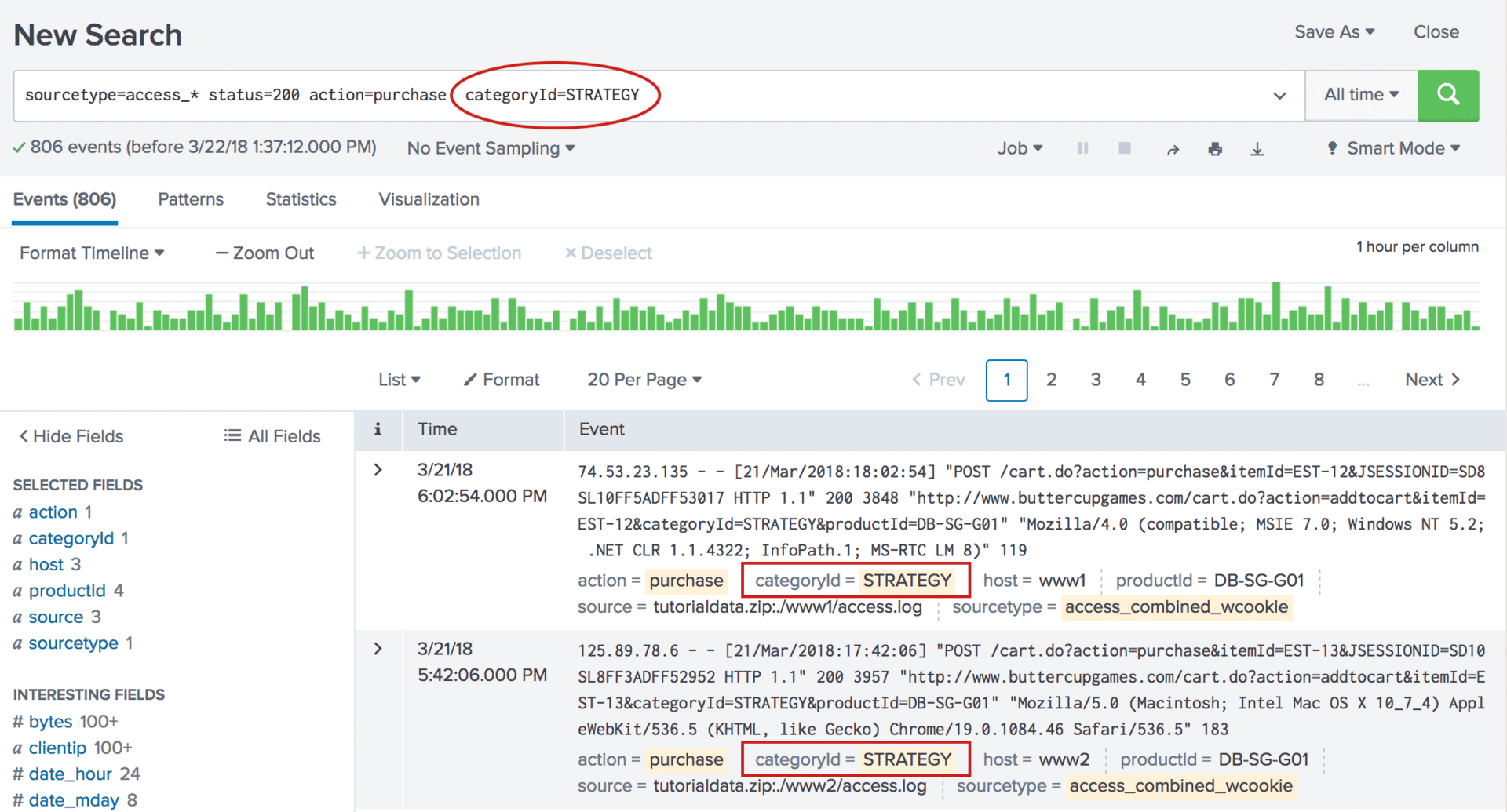Hide the fields sidebar
Image resolution: width=1507 pixels, height=812 pixels.
coord(71,436)
